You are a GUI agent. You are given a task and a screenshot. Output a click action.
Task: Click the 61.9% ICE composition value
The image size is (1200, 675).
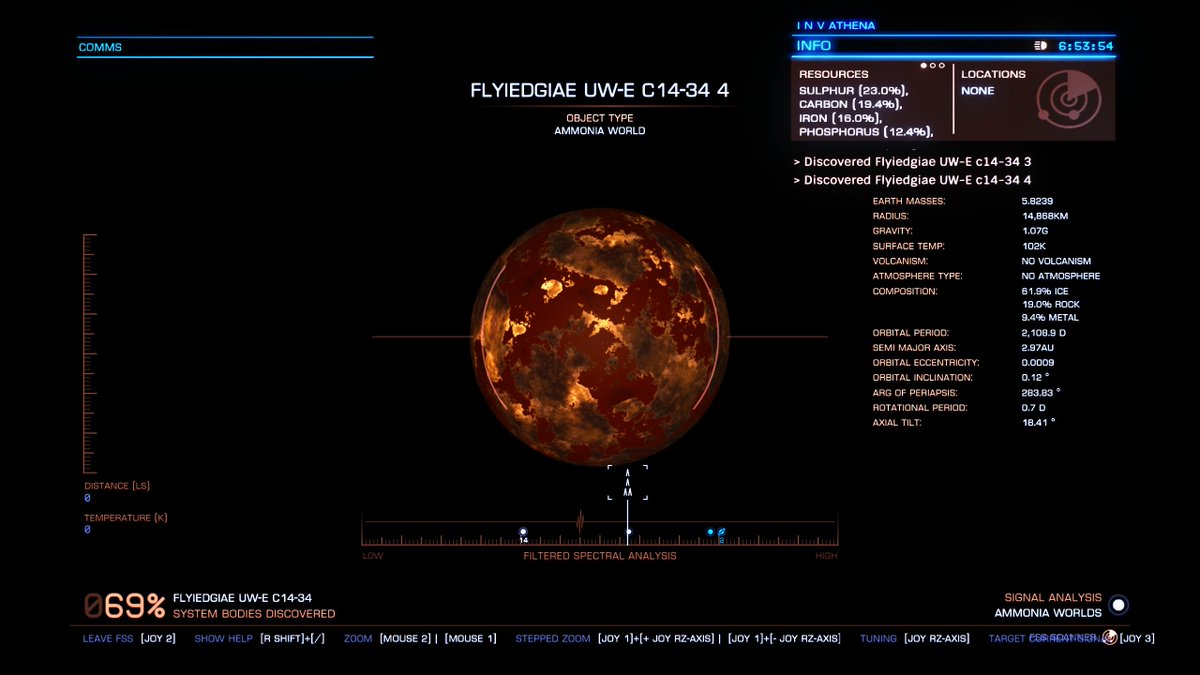[x=1045, y=291]
